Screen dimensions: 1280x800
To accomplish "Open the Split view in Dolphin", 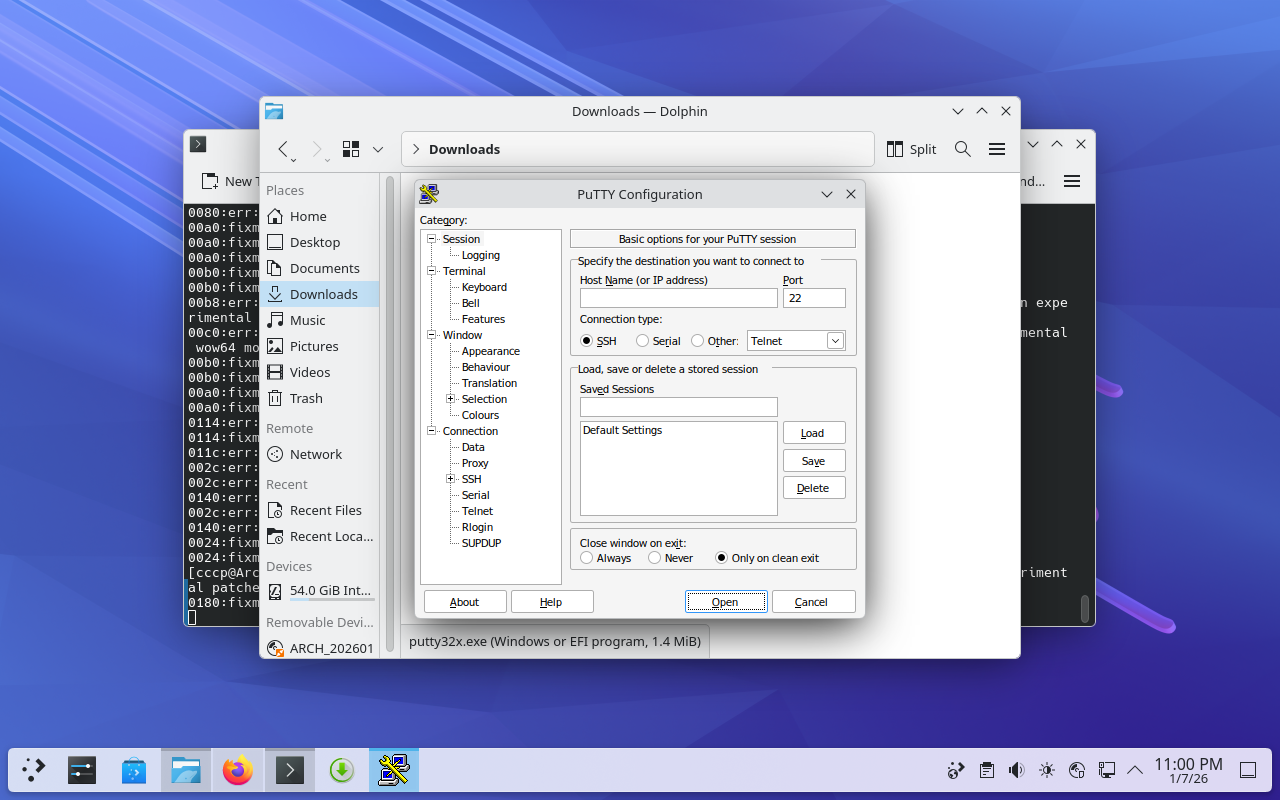I will coord(911,149).
